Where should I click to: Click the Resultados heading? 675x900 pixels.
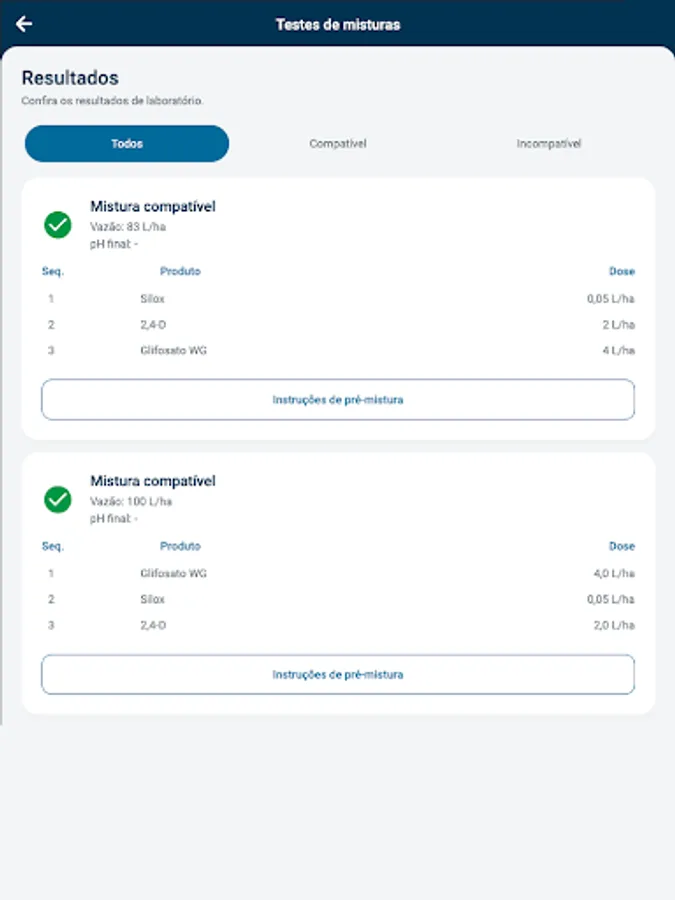[x=70, y=78]
